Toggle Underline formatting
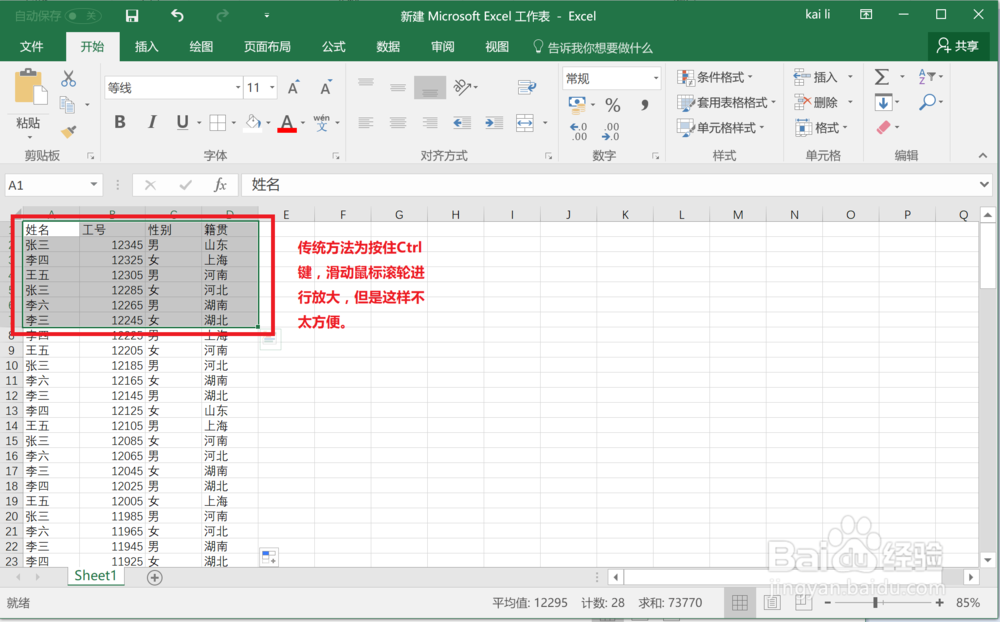This screenshot has height=622, width=1000. (182, 122)
